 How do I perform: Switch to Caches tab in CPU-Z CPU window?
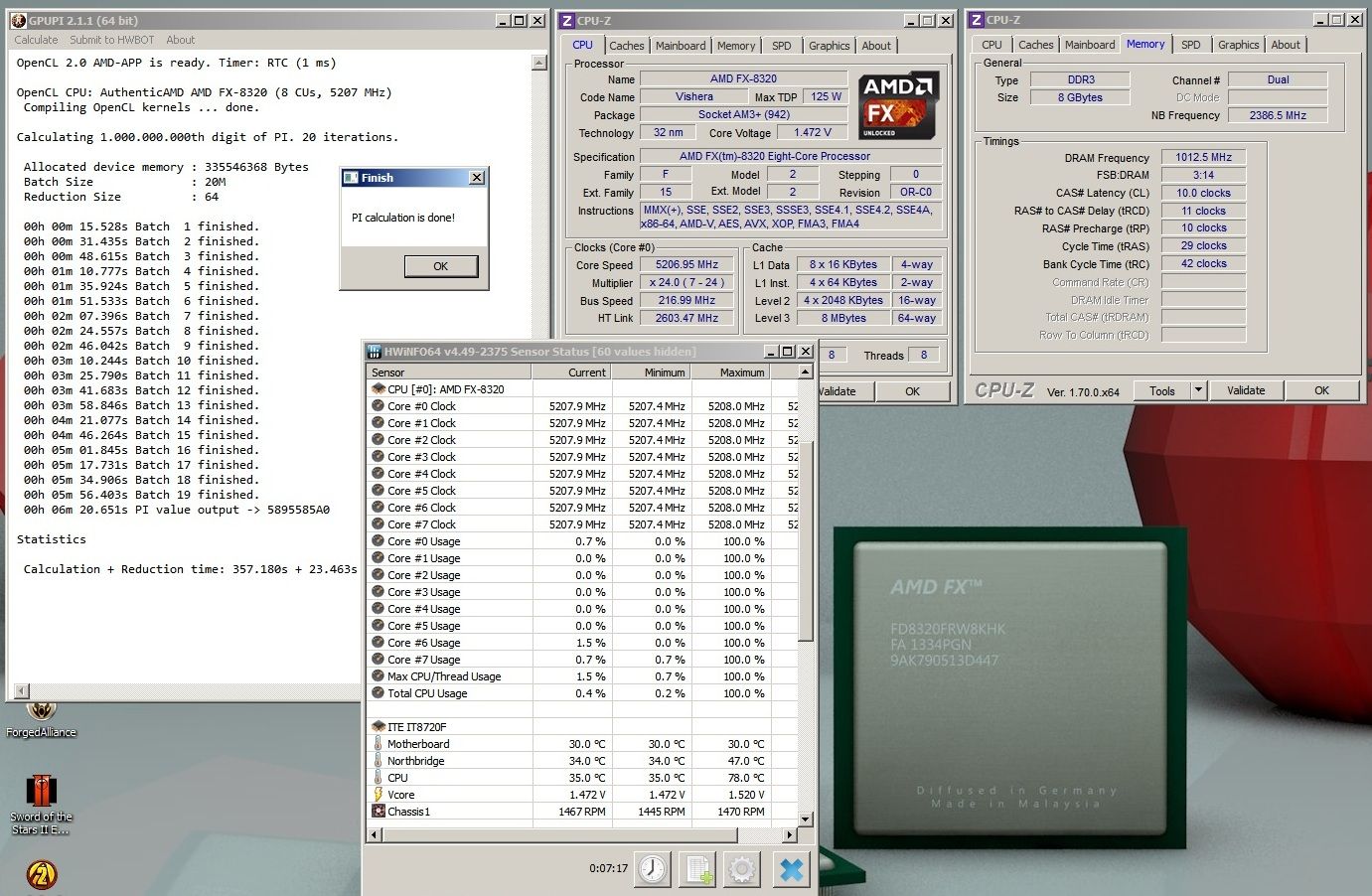coord(627,46)
